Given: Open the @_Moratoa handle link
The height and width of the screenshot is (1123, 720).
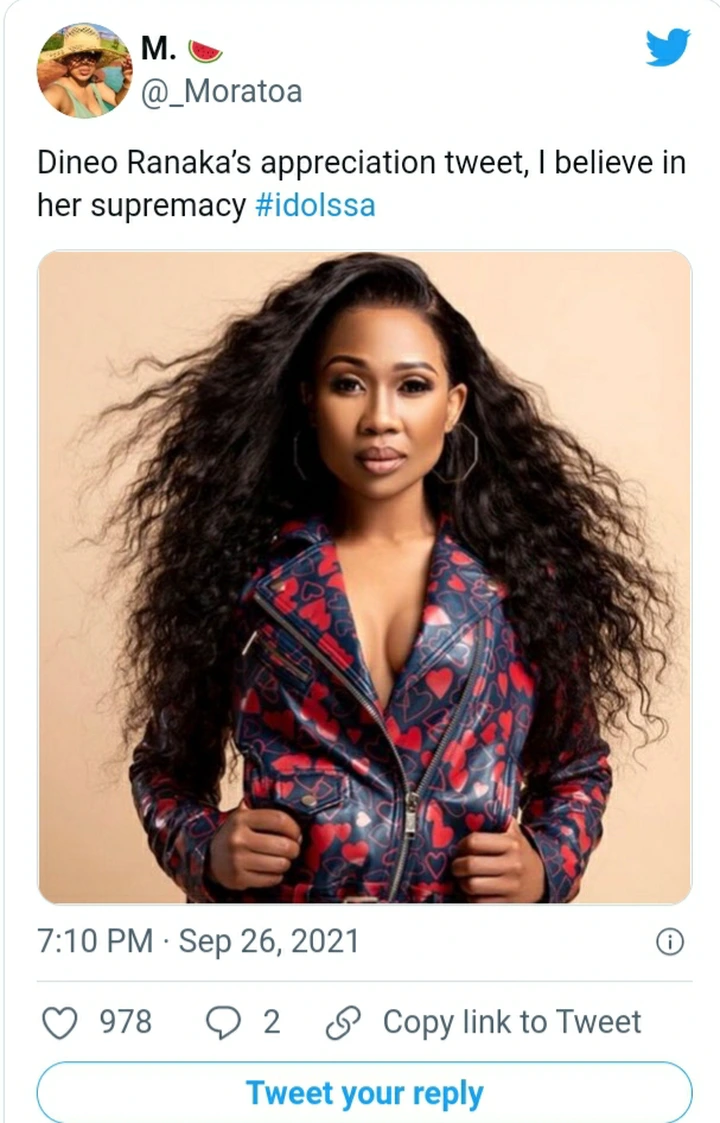Looking at the screenshot, I should [221, 92].
